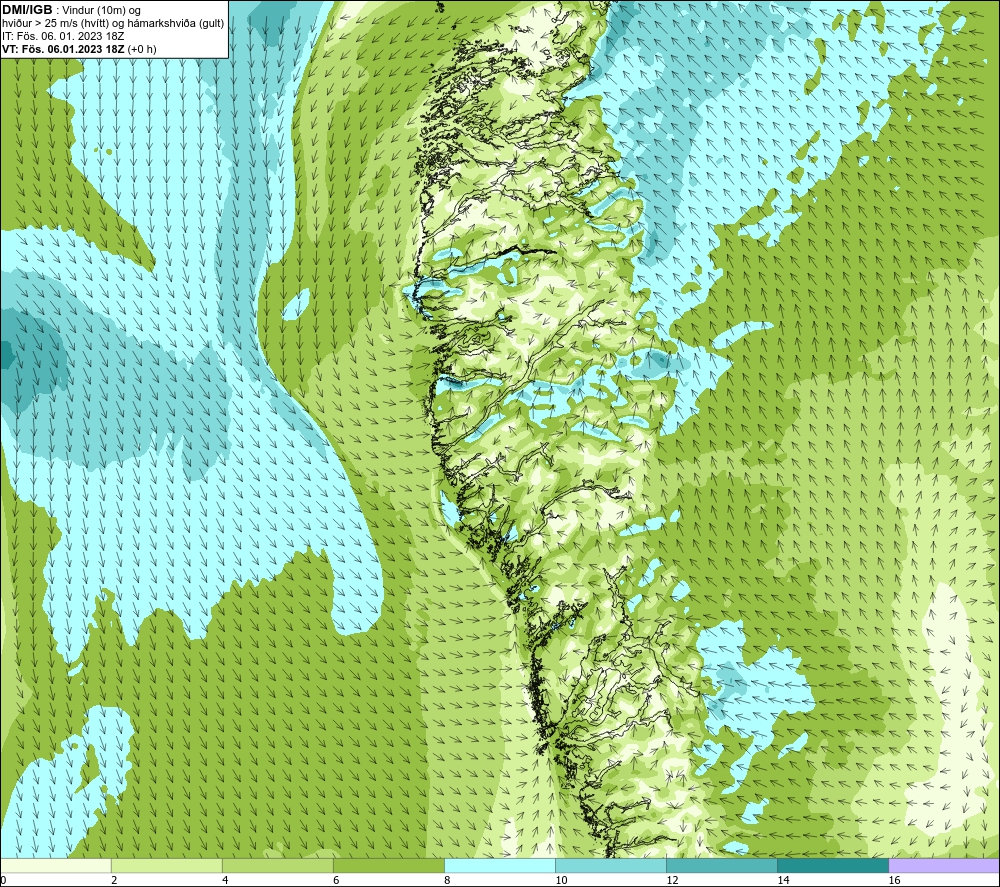Click the 0–2 m/s pale color swatch
1000x887 pixels.
56,865
